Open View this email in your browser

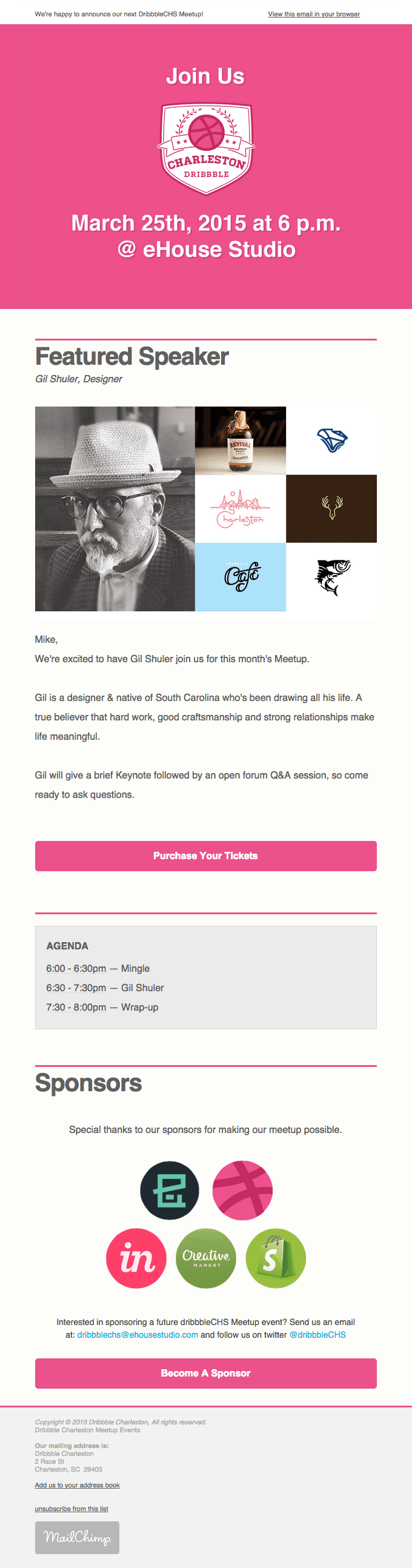313,14
